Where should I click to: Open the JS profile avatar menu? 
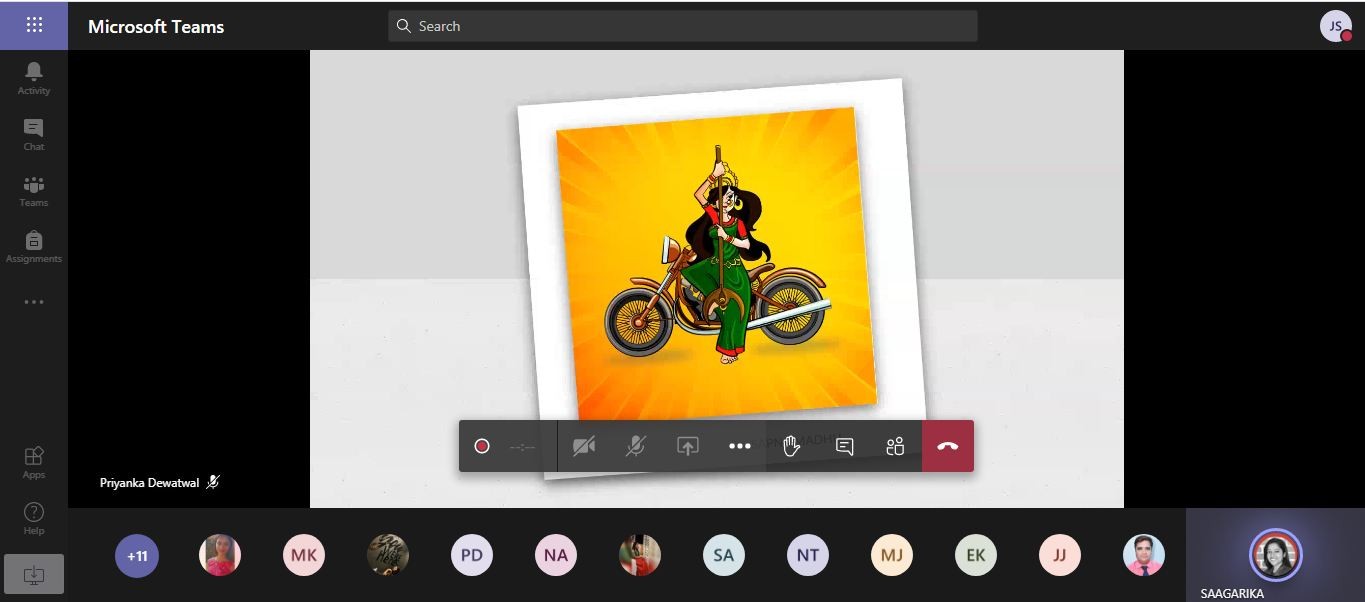[x=1335, y=26]
